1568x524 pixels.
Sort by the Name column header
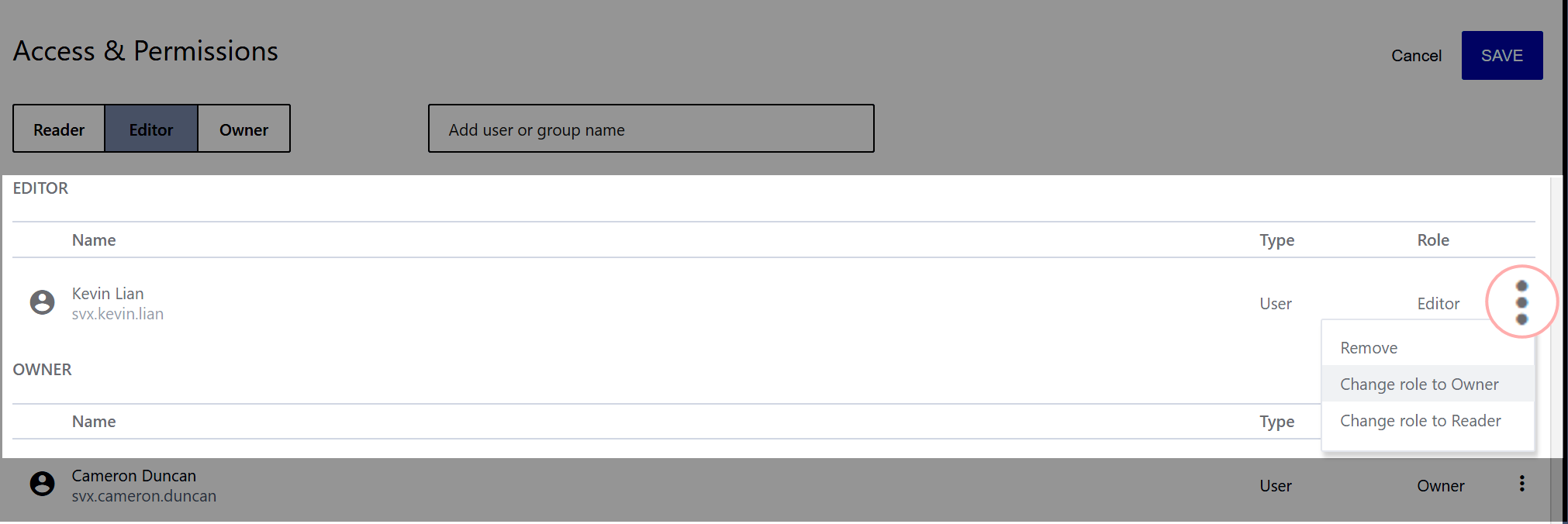pyautogui.click(x=93, y=240)
